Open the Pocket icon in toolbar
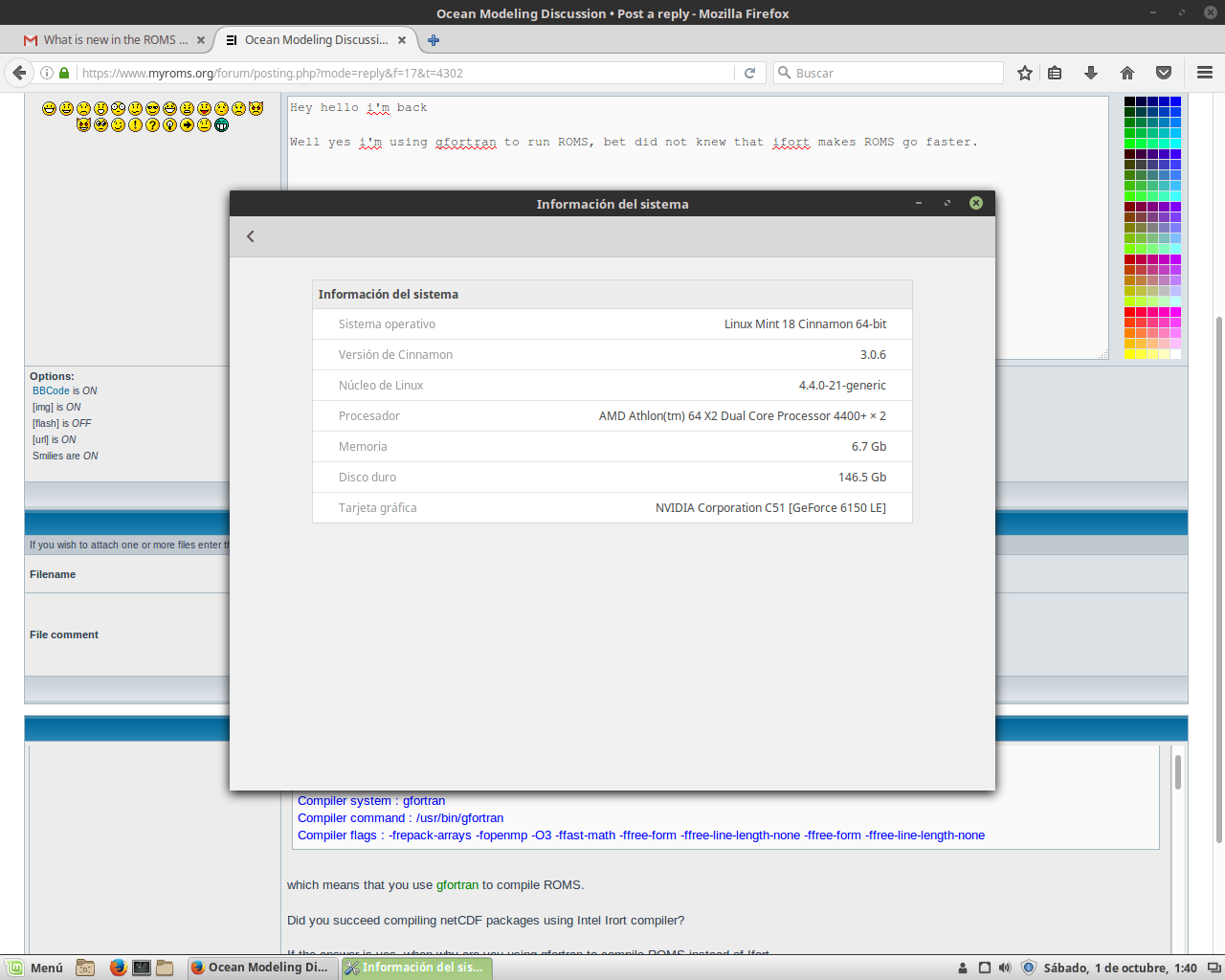Screen dimensions: 1225x980 click(1164, 73)
